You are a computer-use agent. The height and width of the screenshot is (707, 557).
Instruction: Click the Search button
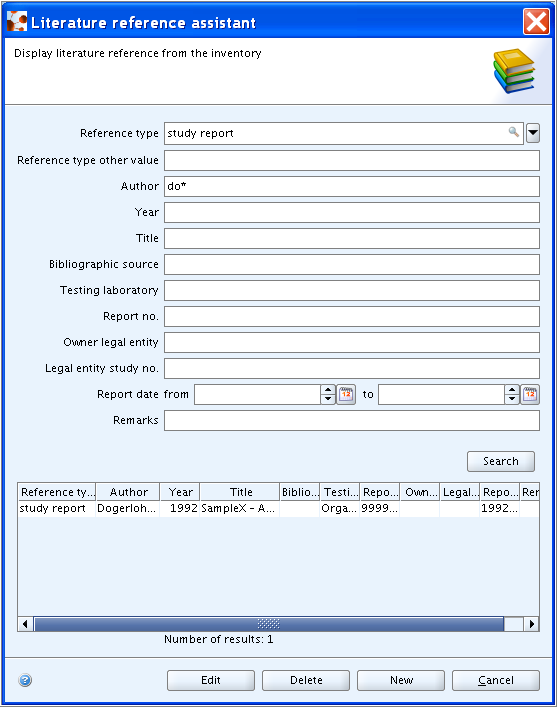(x=501, y=461)
